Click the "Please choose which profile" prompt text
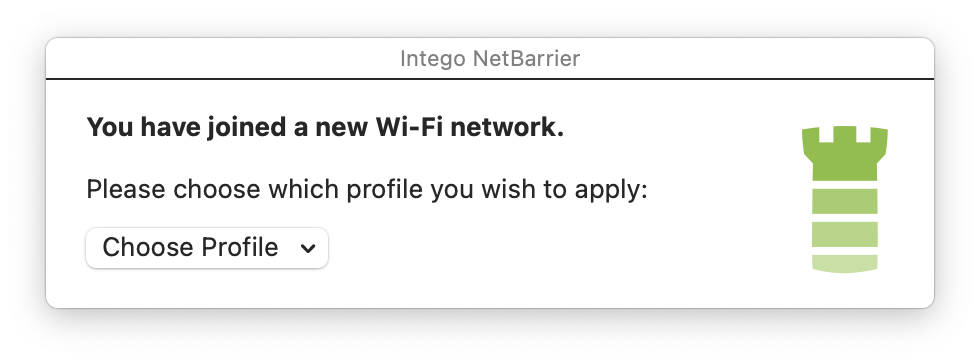 366,189
